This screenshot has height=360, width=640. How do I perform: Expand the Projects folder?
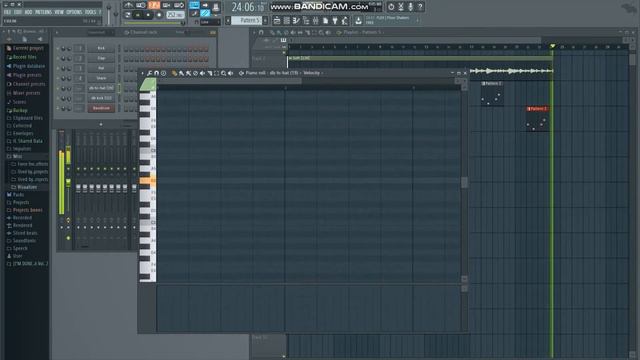point(20,202)
